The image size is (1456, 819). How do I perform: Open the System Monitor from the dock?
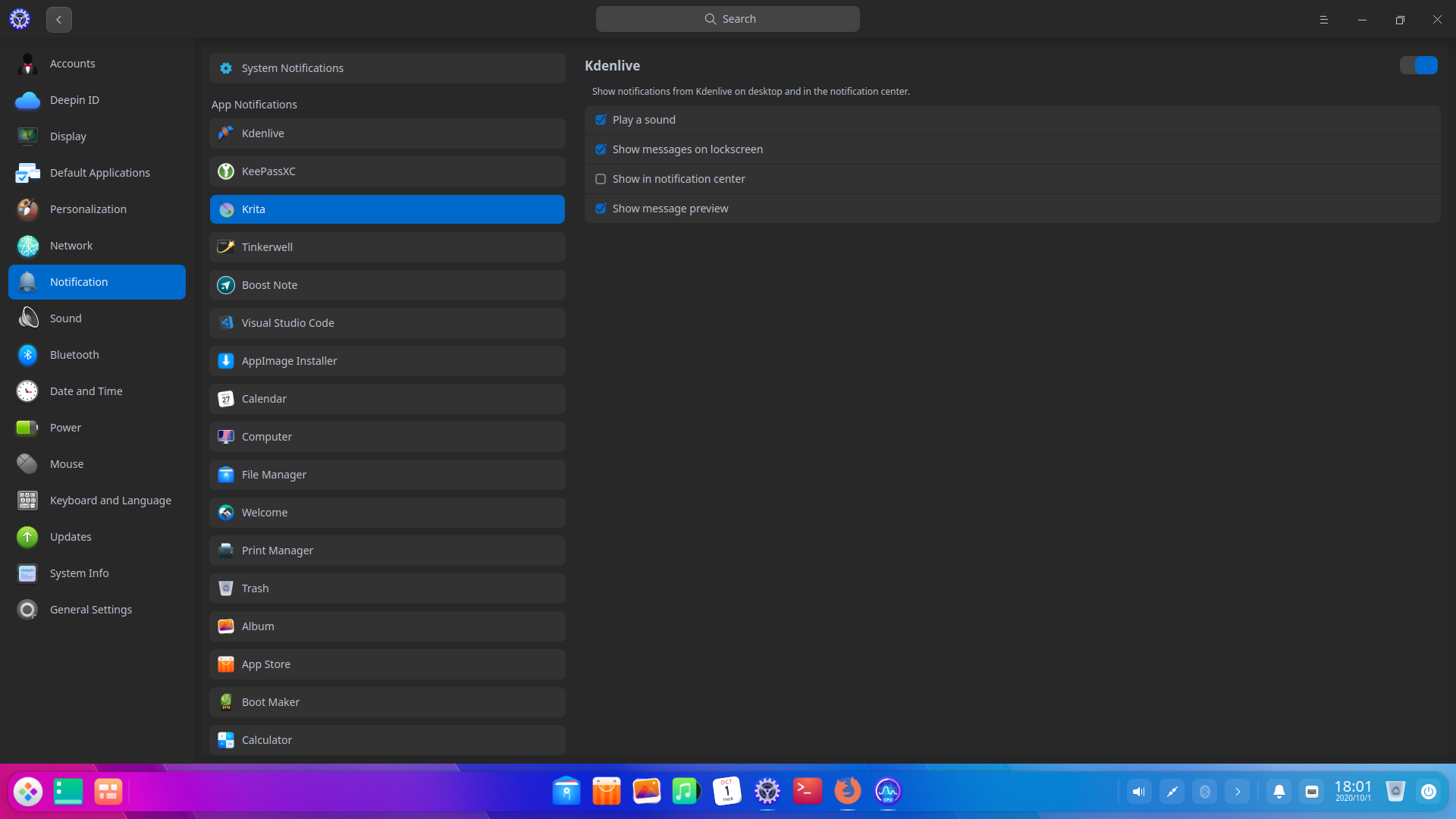click(887, 791)
